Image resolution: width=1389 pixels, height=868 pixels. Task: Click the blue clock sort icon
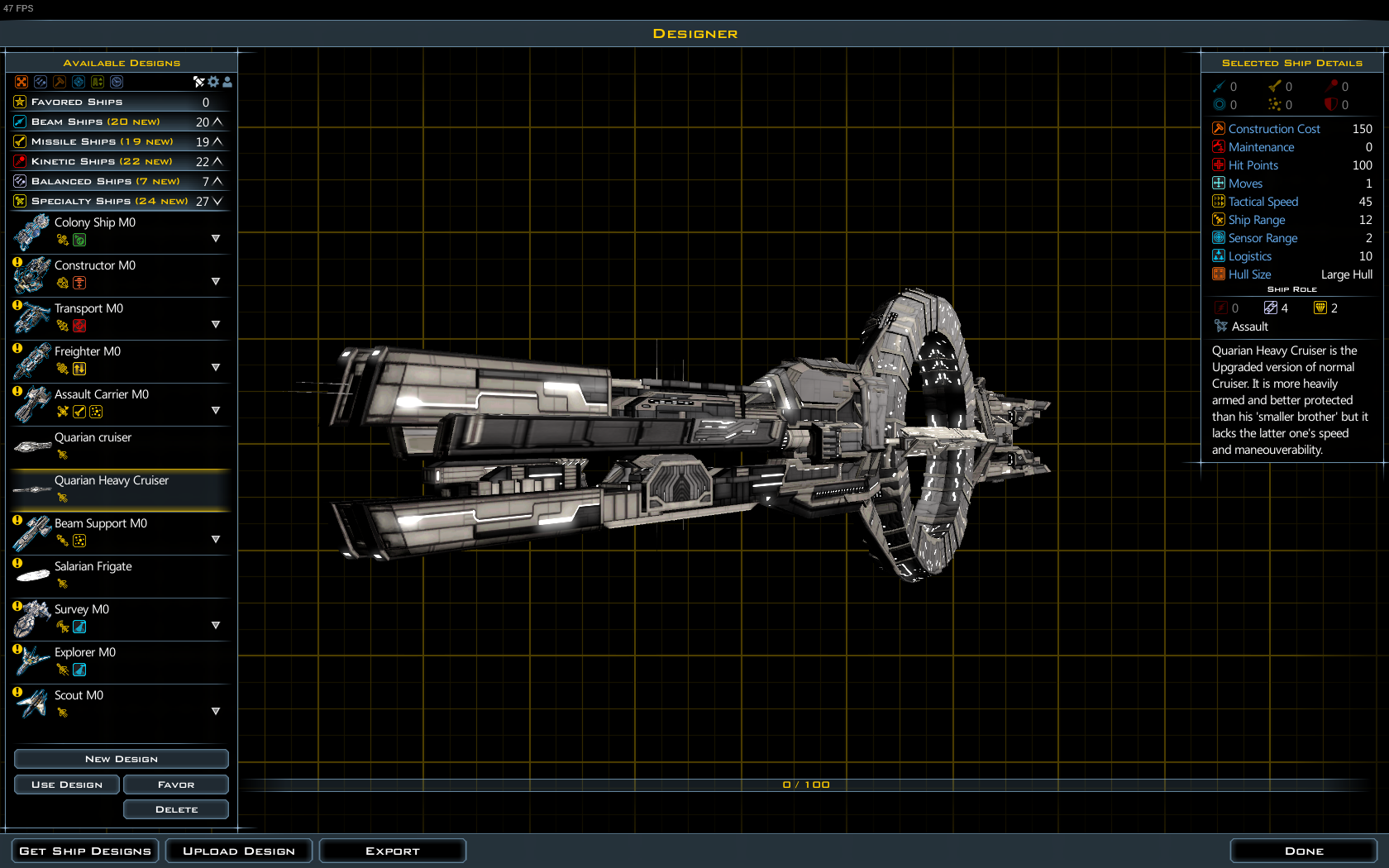click(x=117, y=82)
